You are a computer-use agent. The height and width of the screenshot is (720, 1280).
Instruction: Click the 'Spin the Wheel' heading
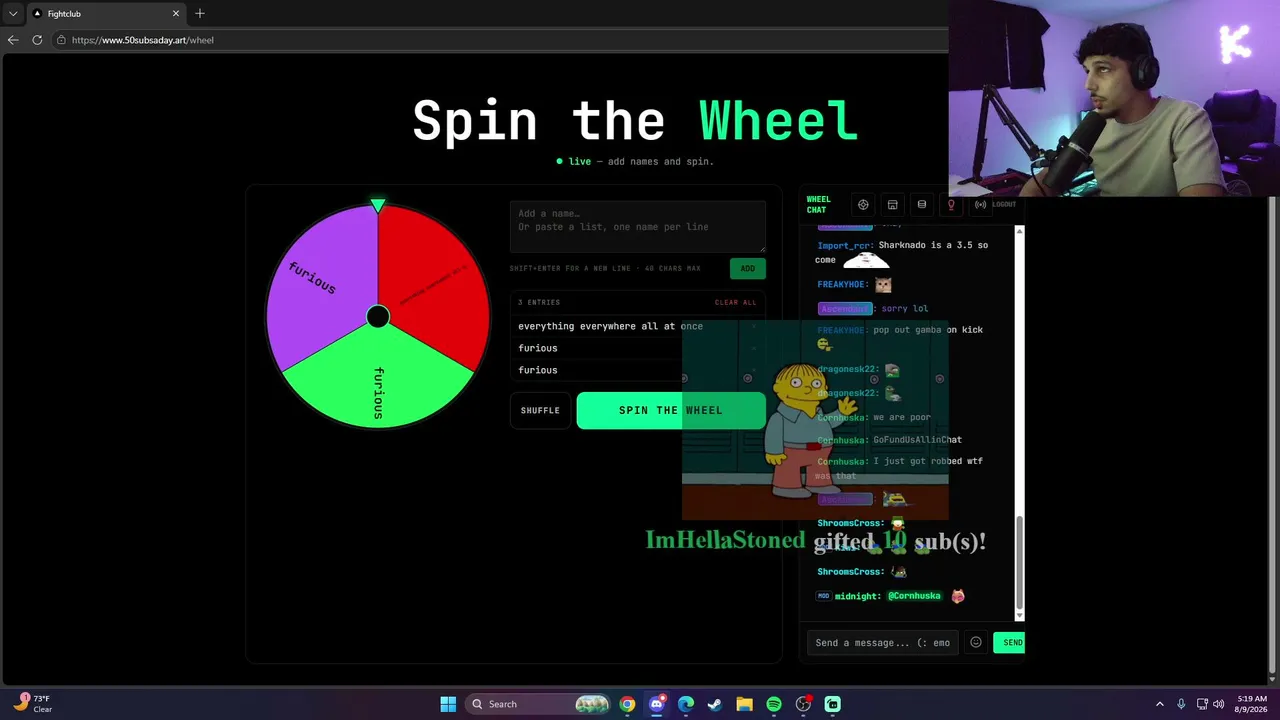636,121
